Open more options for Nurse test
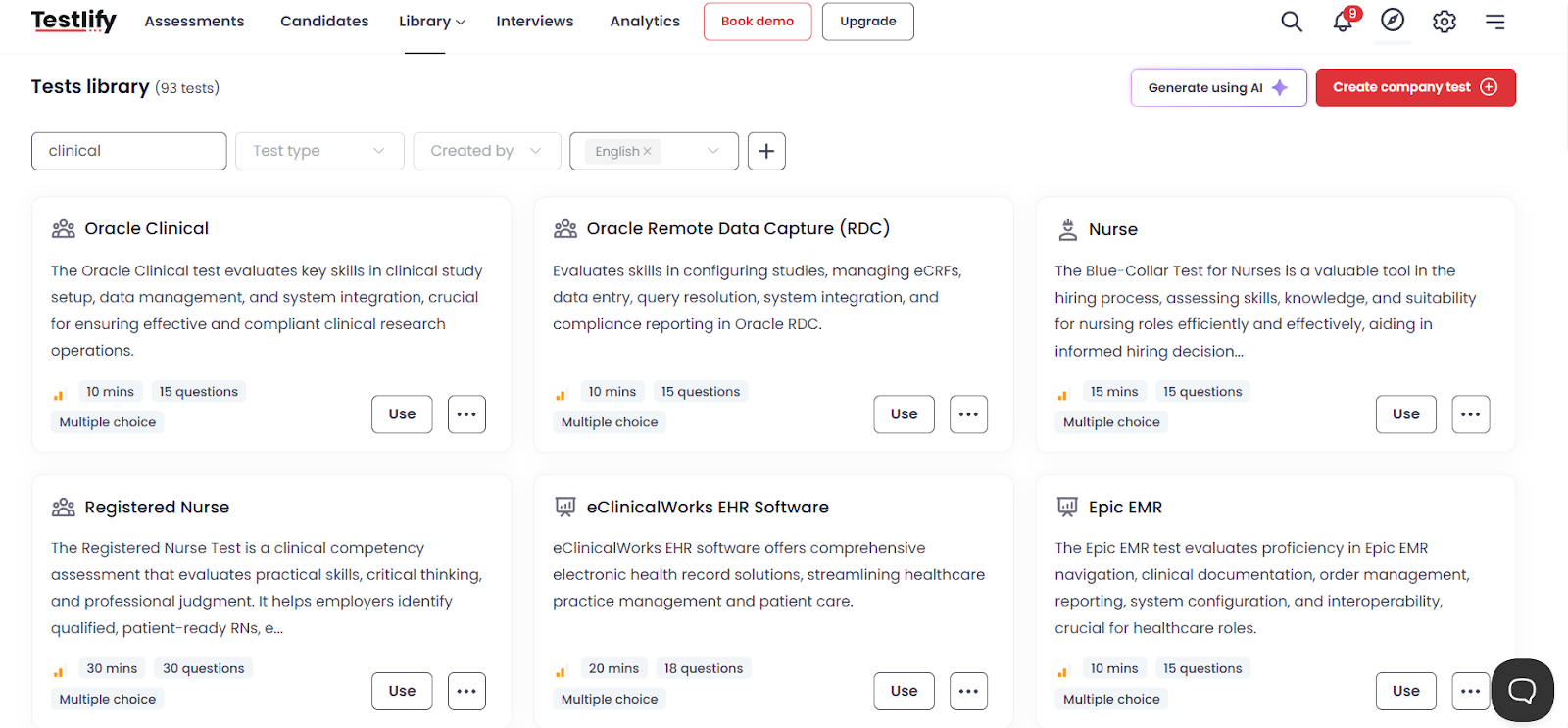1568x728 pixels. (1471, 414)
